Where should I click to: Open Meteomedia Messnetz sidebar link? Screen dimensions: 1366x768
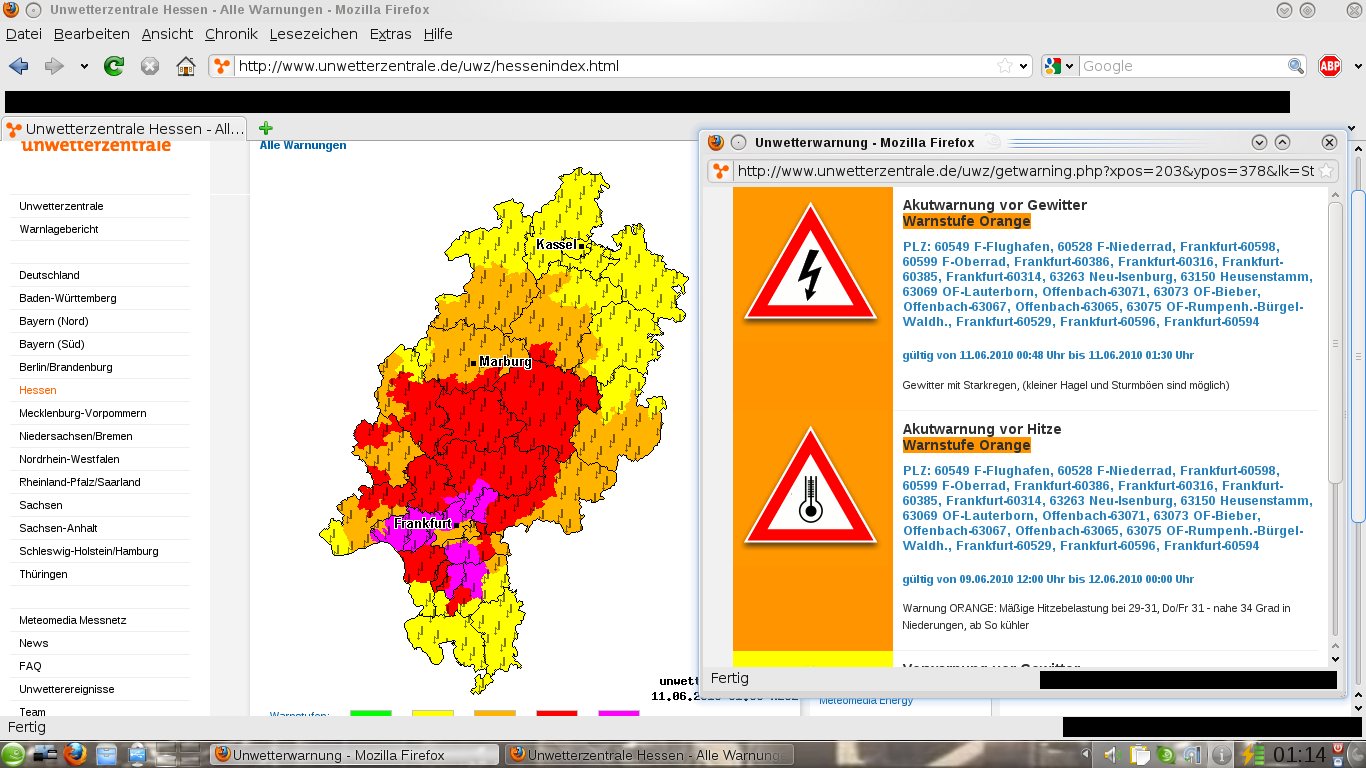pyautogui.click(x=73, y=620)
